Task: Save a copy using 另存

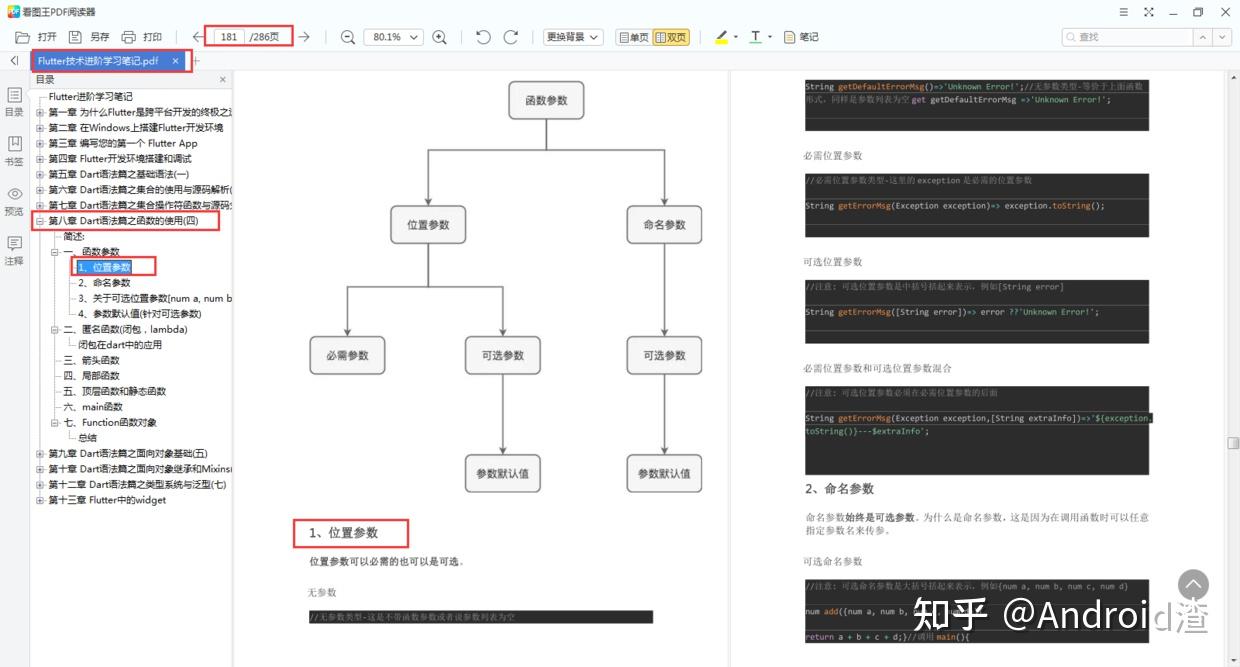Action: pos(90,37)
